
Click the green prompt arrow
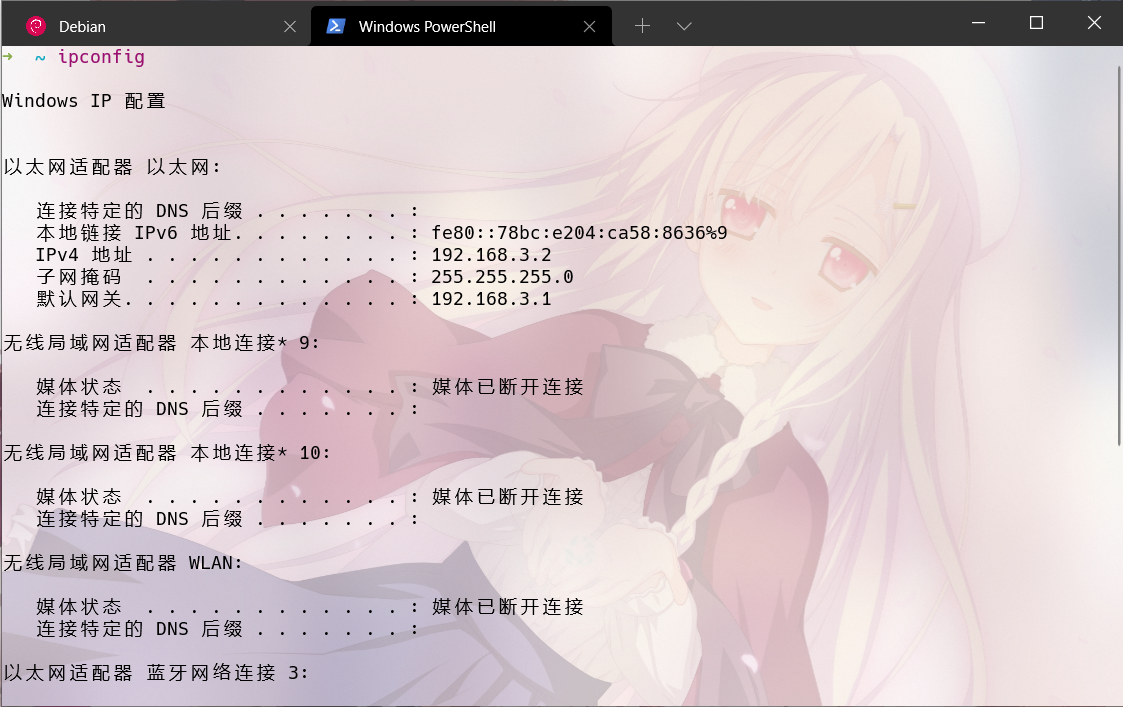coord(7,57)
